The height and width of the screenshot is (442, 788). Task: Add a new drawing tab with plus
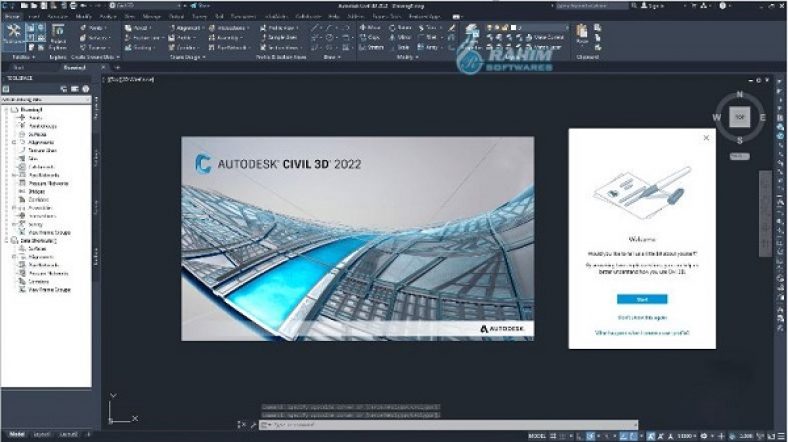(118, 67)
